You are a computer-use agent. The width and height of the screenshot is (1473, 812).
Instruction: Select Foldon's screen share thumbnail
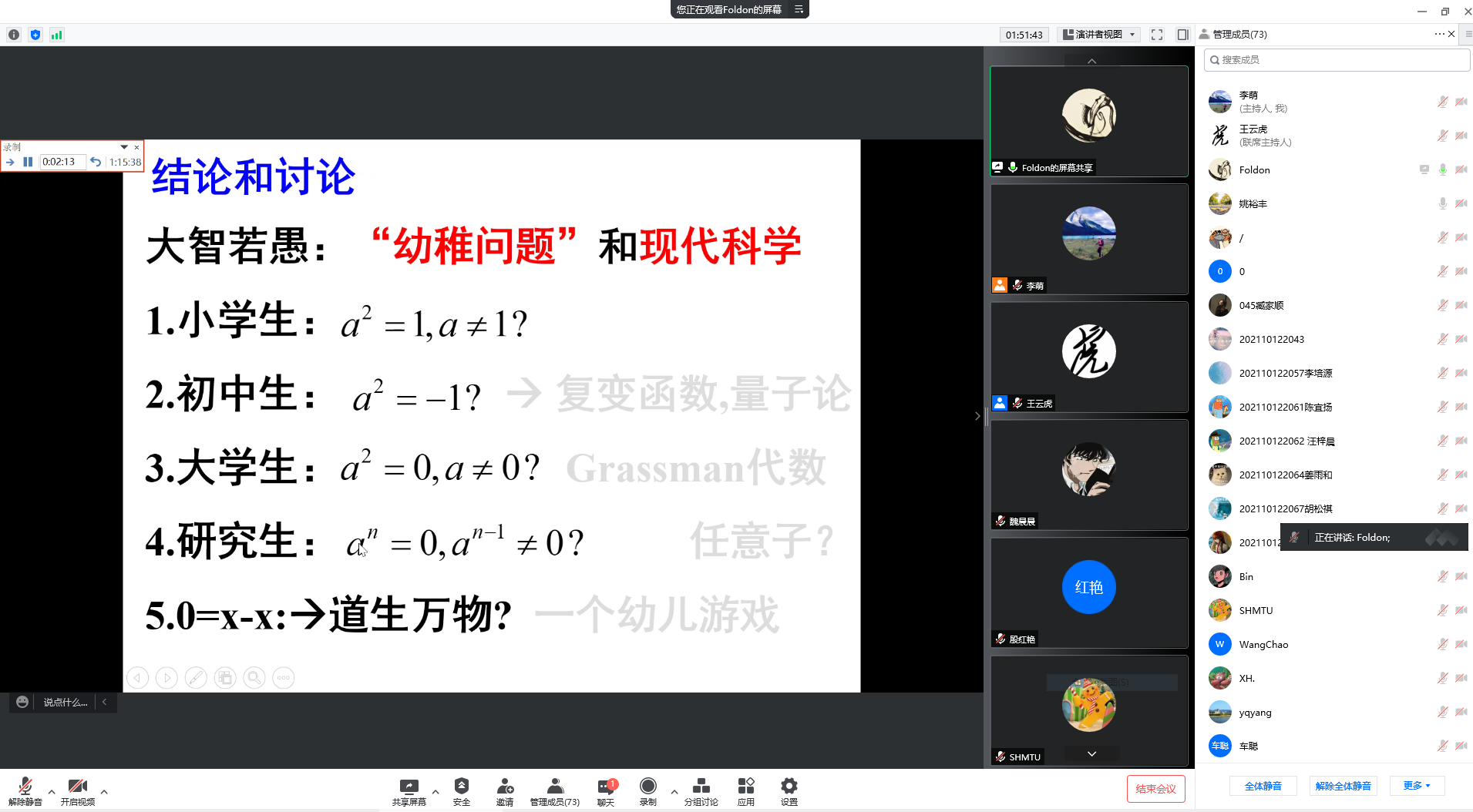pyautogui.click(x=1089, y=121)
